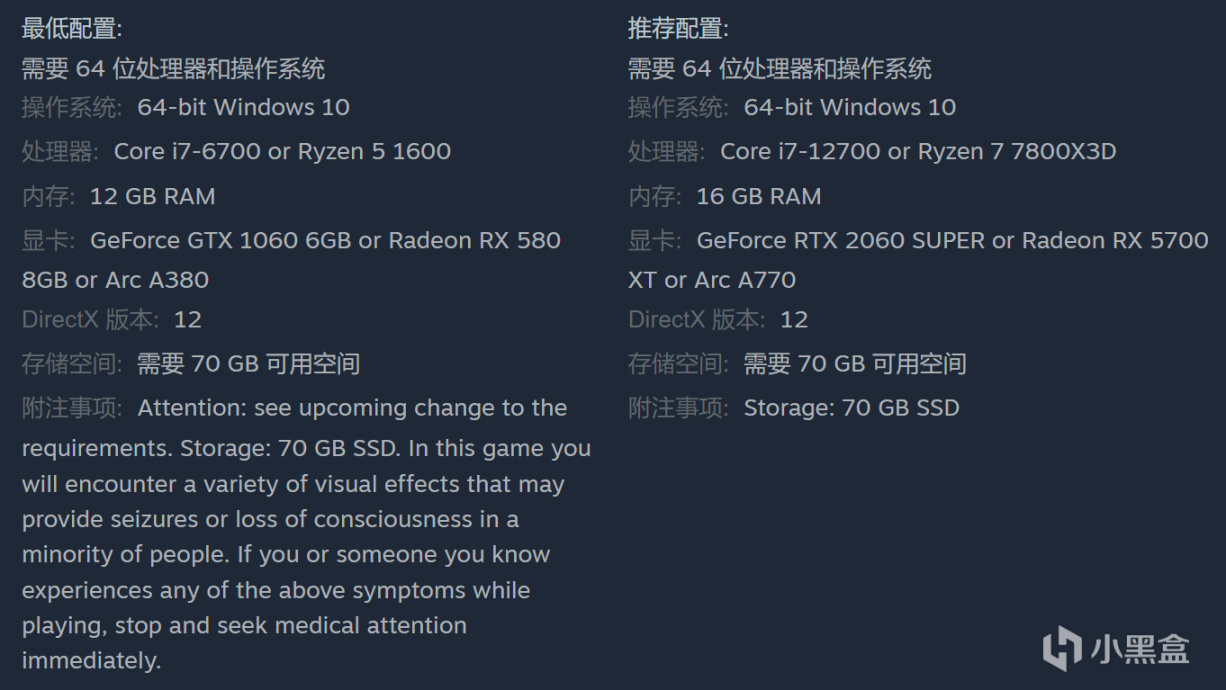The image size is (1226, 690).
Task: Click the Attention: see upcoming change text
Action: pyautogui.click(x=352, y=408)
